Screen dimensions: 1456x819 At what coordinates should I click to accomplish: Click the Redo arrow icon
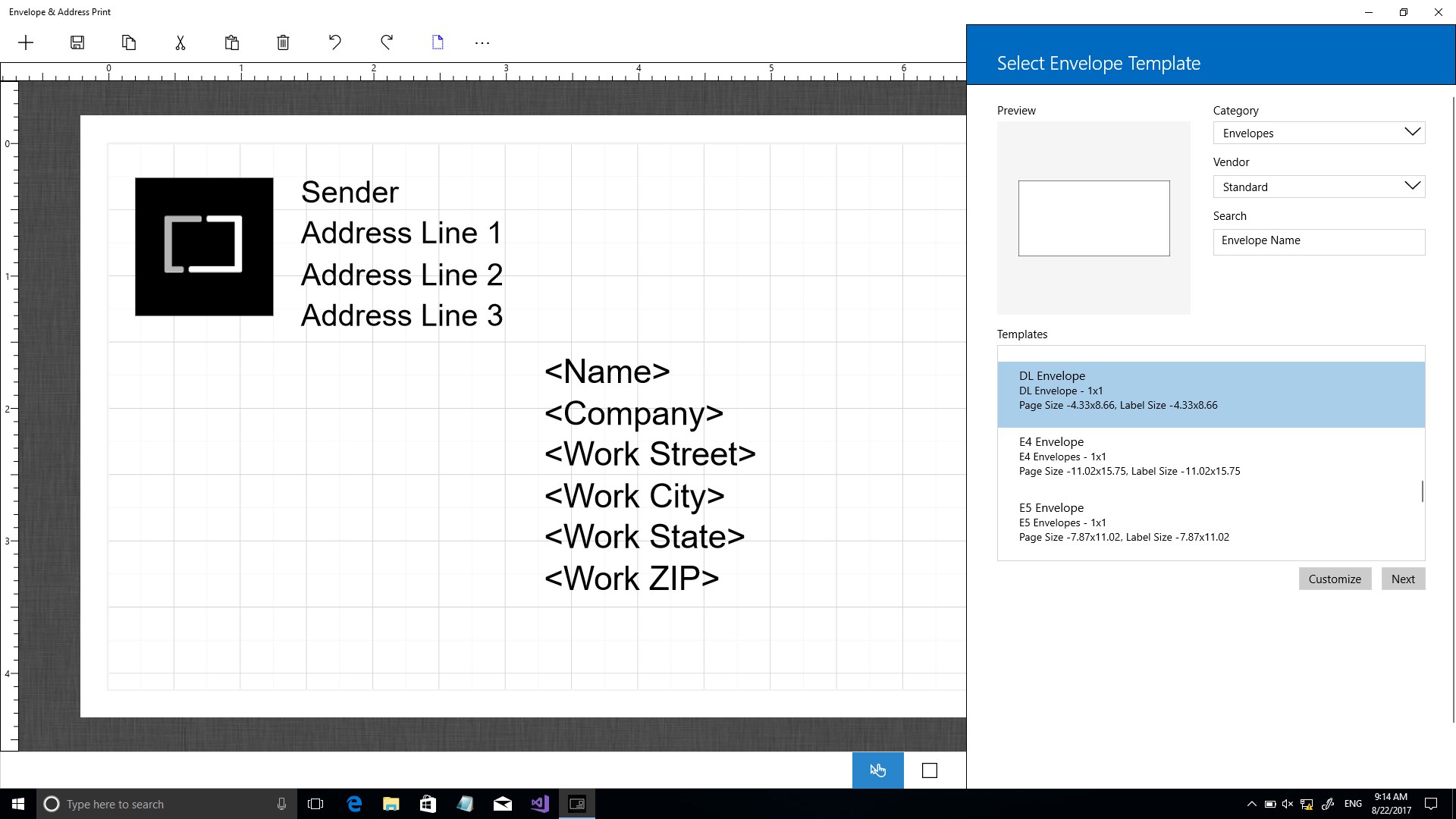click(387, 42)
